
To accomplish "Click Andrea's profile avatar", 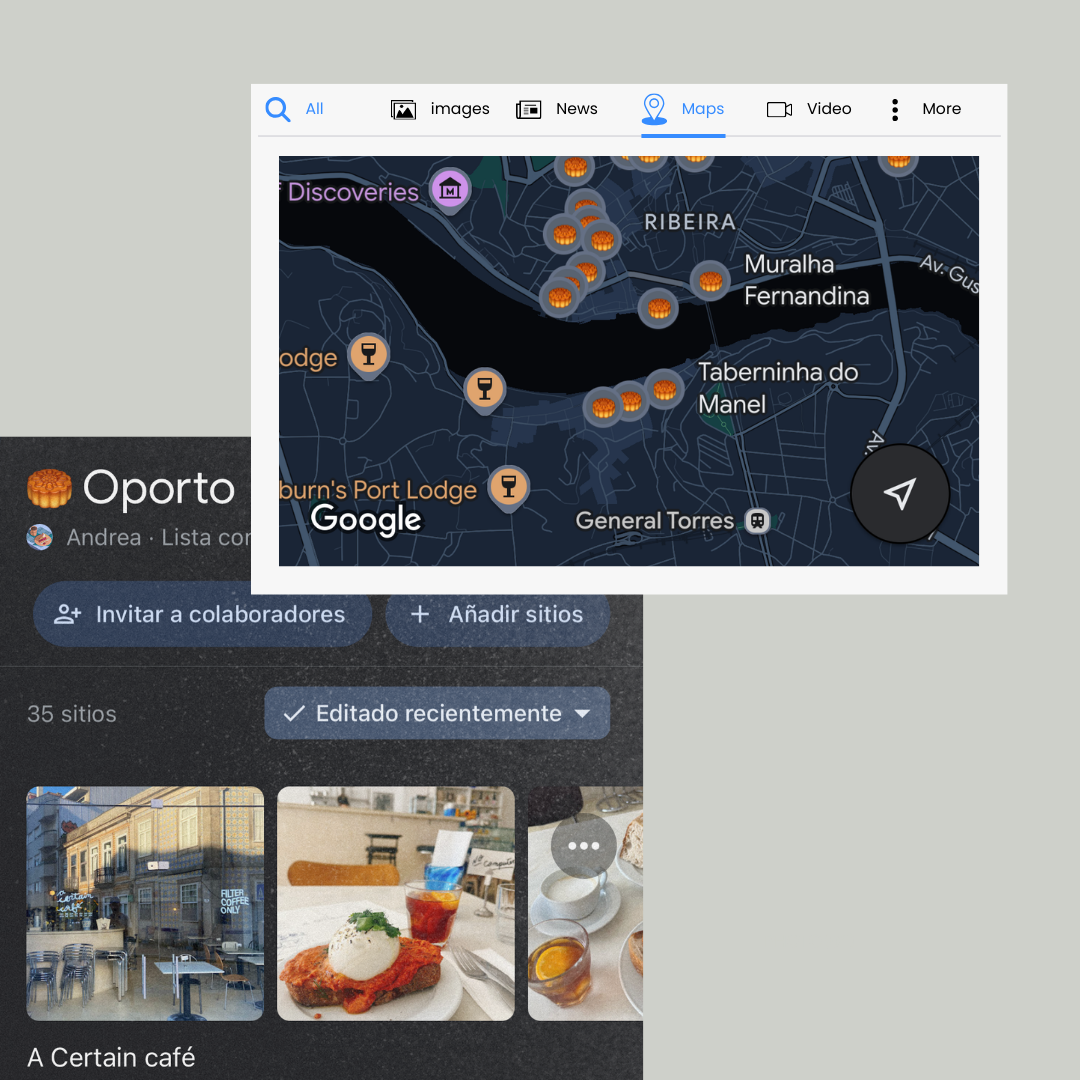I will [39, 537].
